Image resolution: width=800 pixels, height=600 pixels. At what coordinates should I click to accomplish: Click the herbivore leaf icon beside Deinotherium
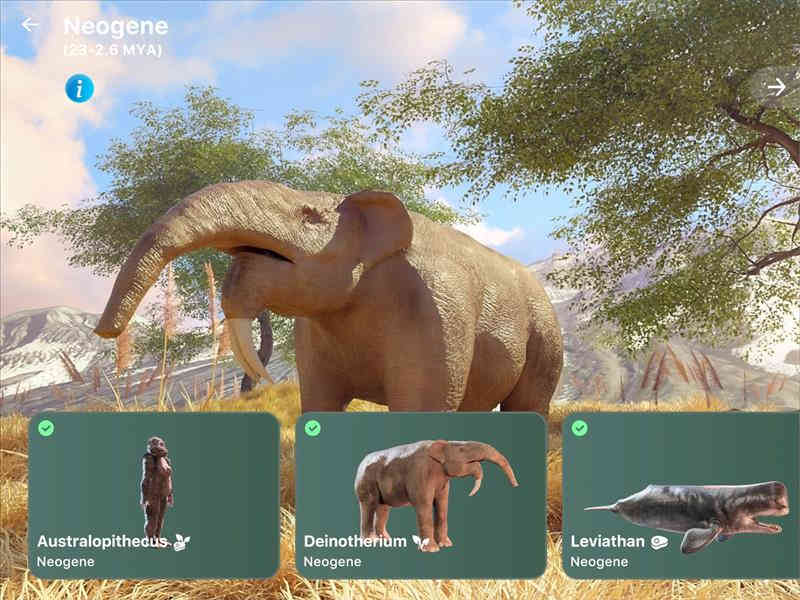[421, 542]
